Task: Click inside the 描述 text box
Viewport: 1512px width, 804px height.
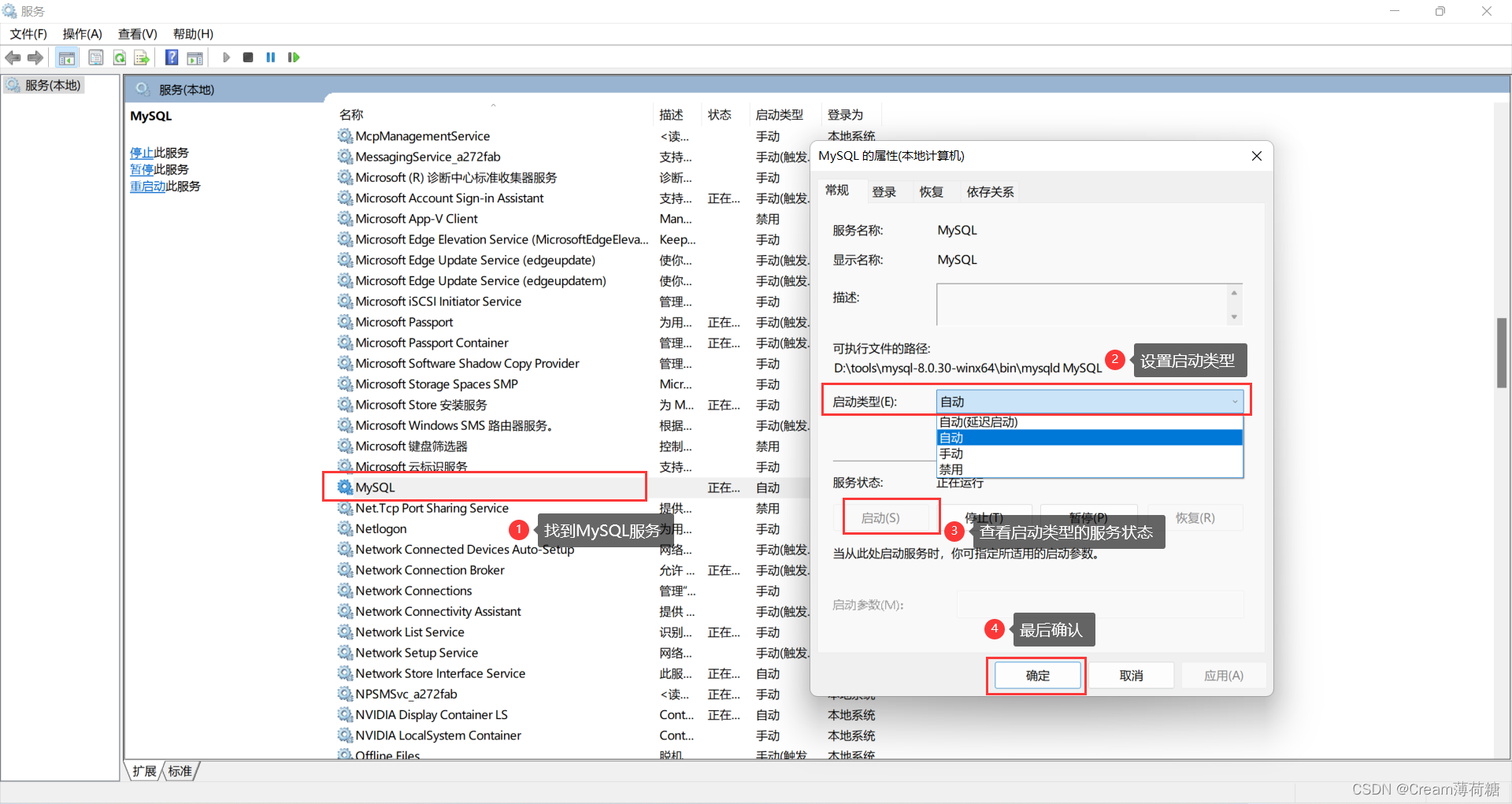Action: [x=1082, y=305]
